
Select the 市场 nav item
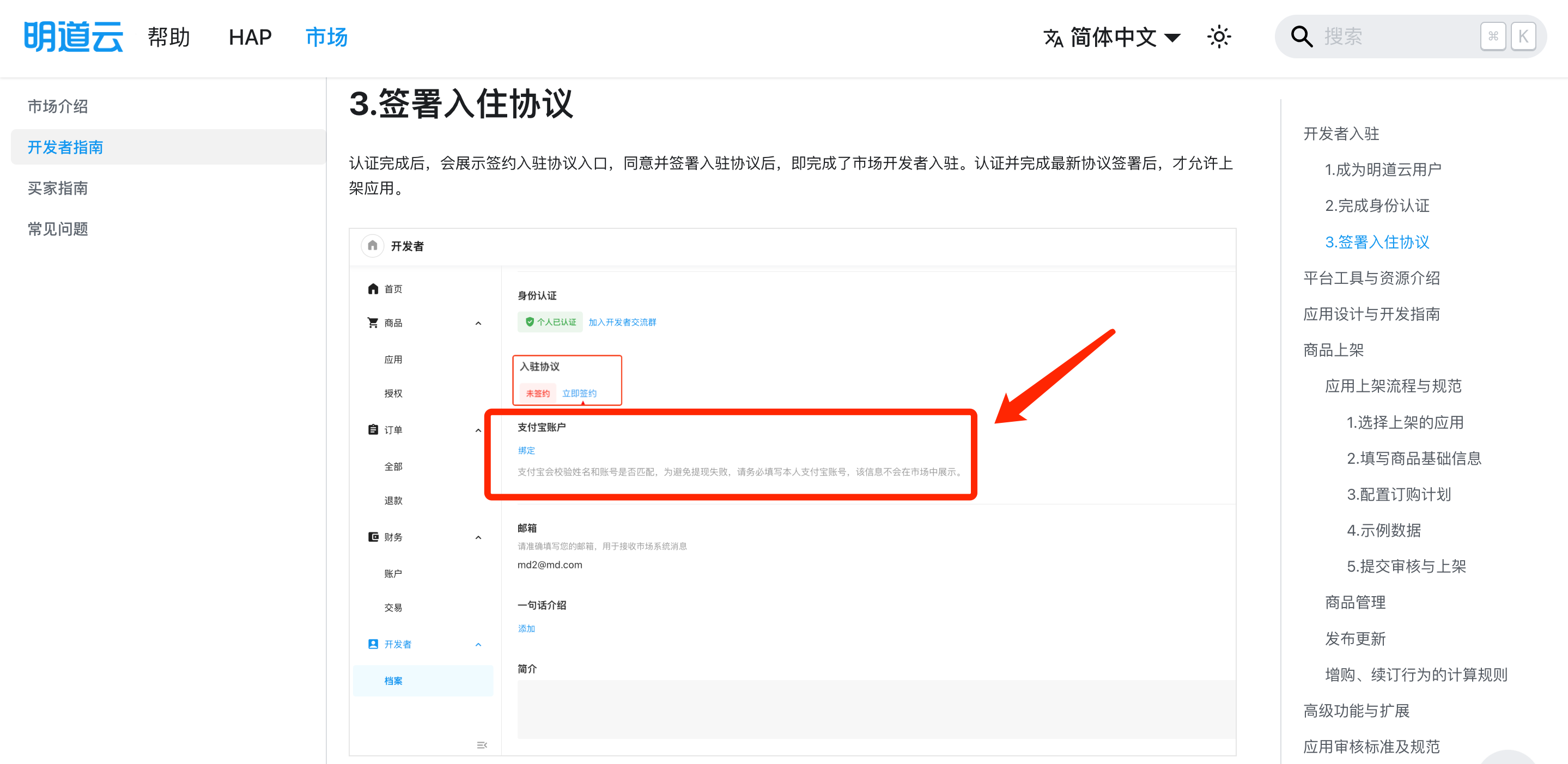[x=326, y=37]
